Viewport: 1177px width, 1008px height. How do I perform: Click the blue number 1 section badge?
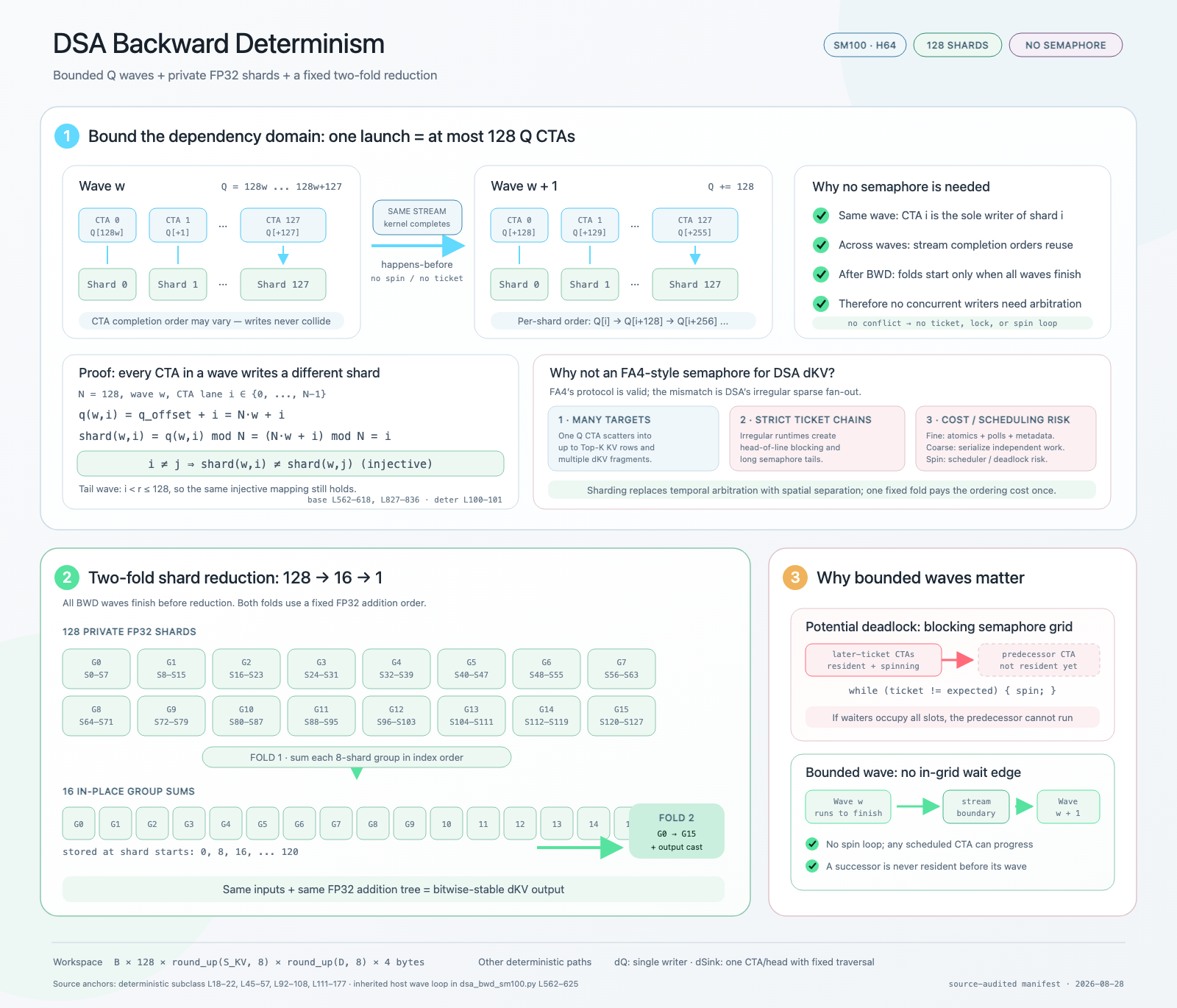[x=67, y=136]
